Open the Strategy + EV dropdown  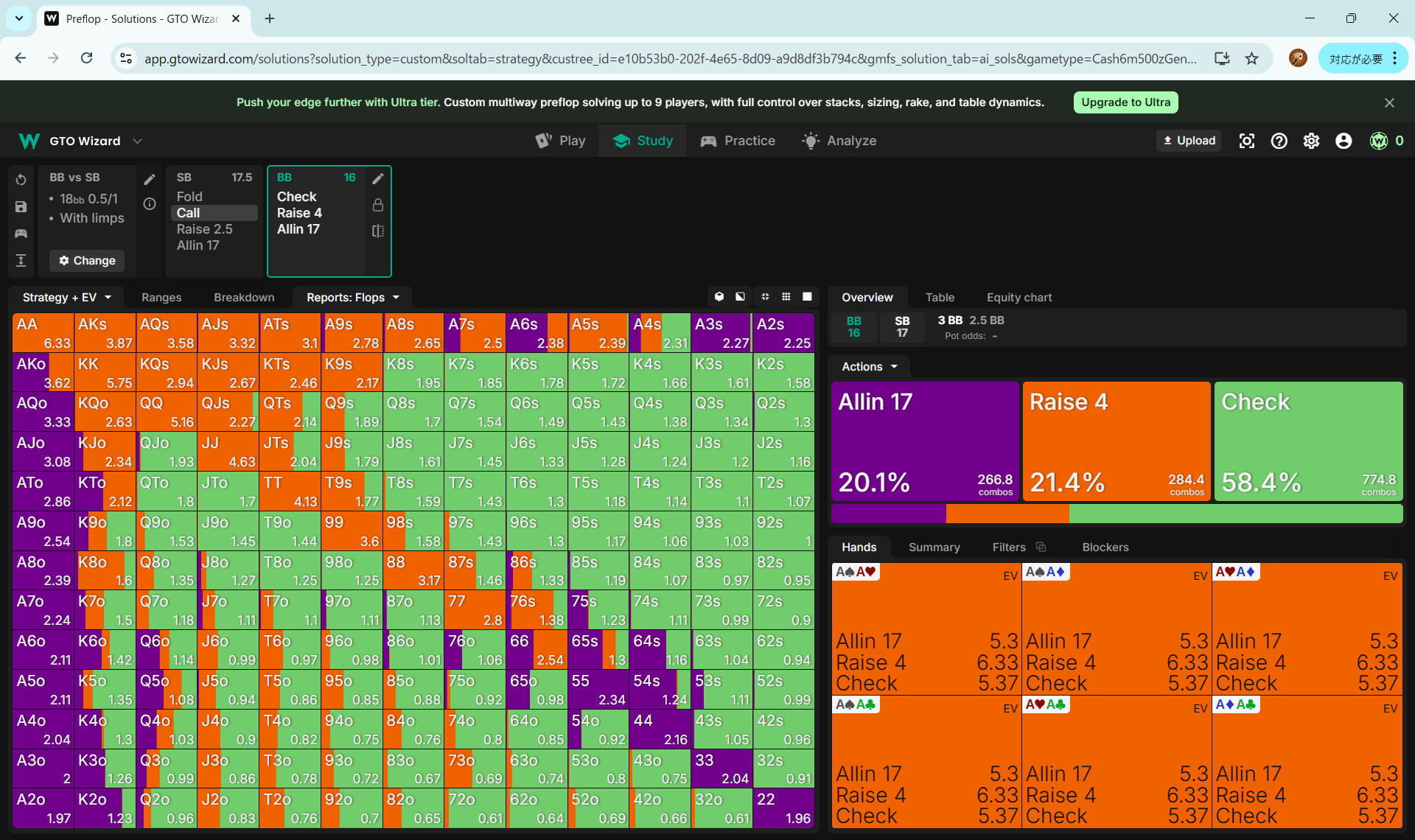[x=66, y=297]
